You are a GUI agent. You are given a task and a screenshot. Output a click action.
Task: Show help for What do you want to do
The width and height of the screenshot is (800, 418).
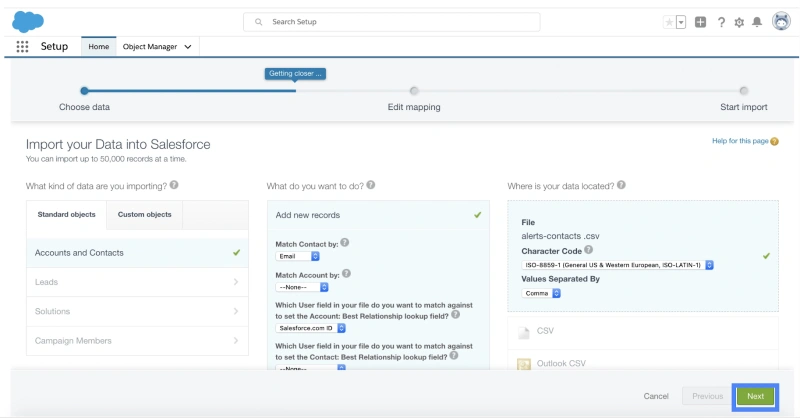click(x=370, y=185)
